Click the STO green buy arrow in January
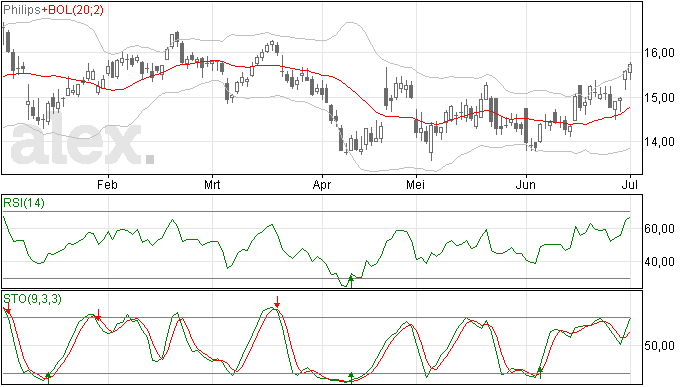 (48, 378)
